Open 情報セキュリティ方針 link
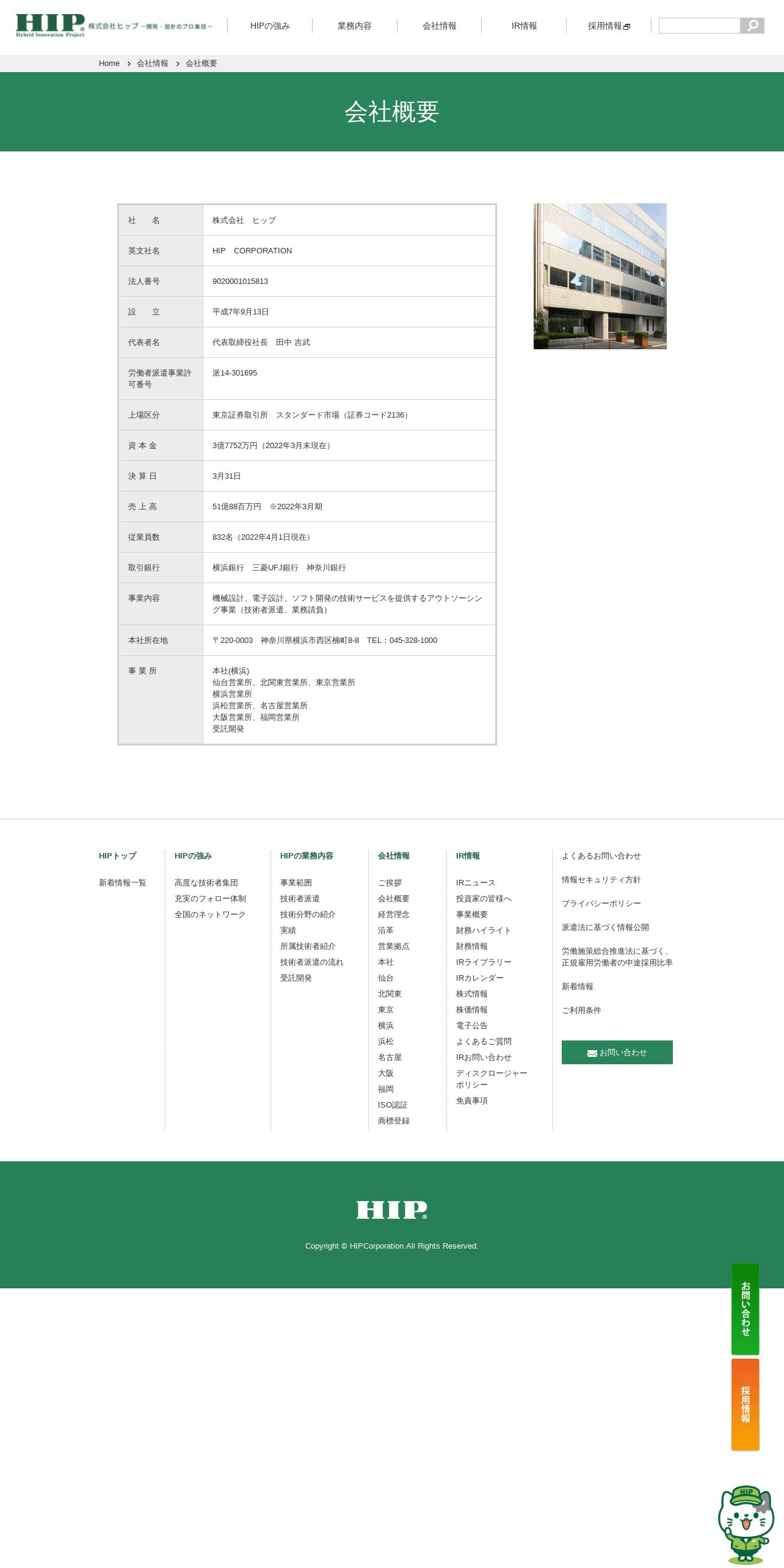The width and height of the screenshot is (784, 1568). [x=601, y=880]
